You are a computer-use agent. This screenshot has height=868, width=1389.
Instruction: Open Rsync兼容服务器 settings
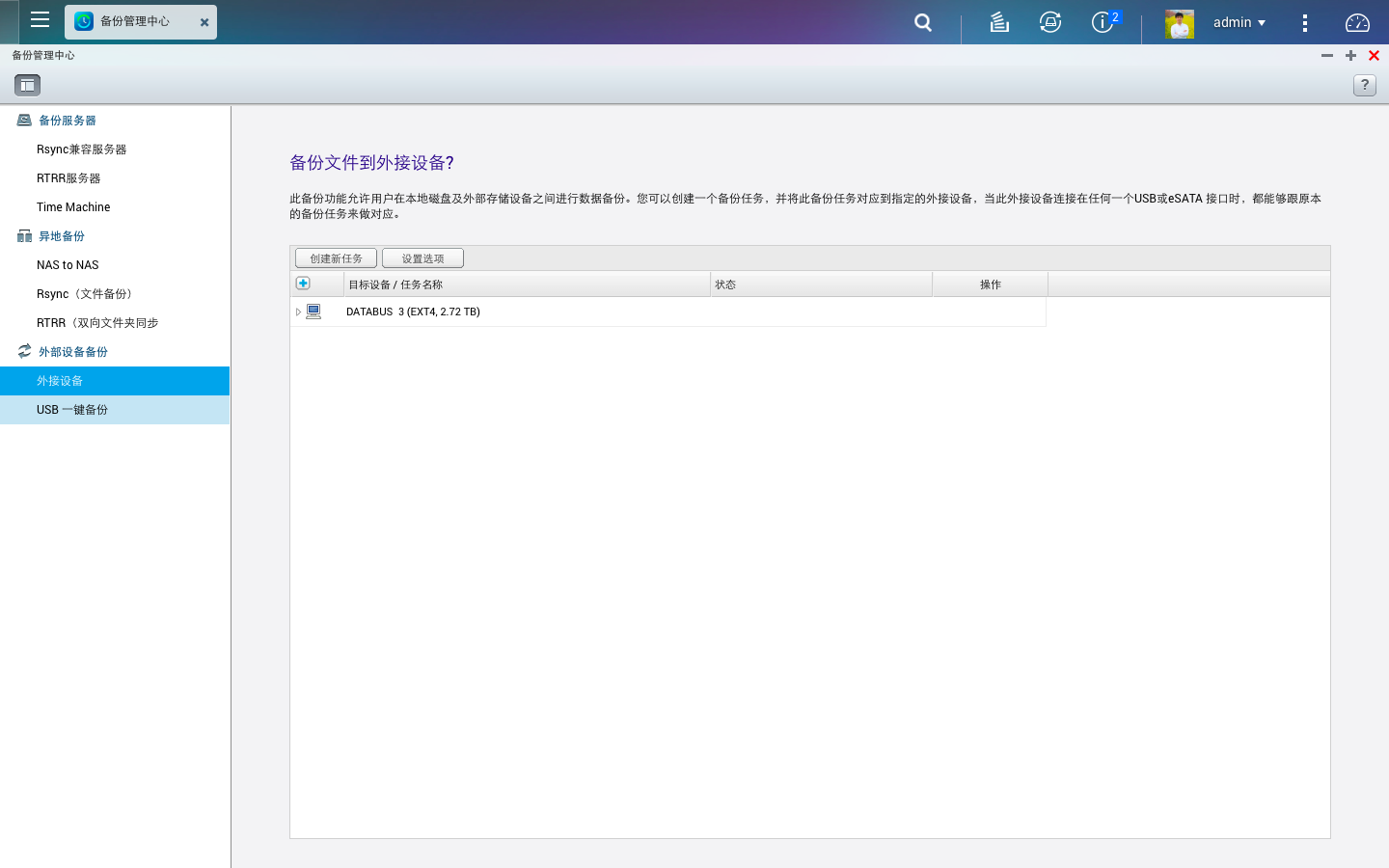82,149
